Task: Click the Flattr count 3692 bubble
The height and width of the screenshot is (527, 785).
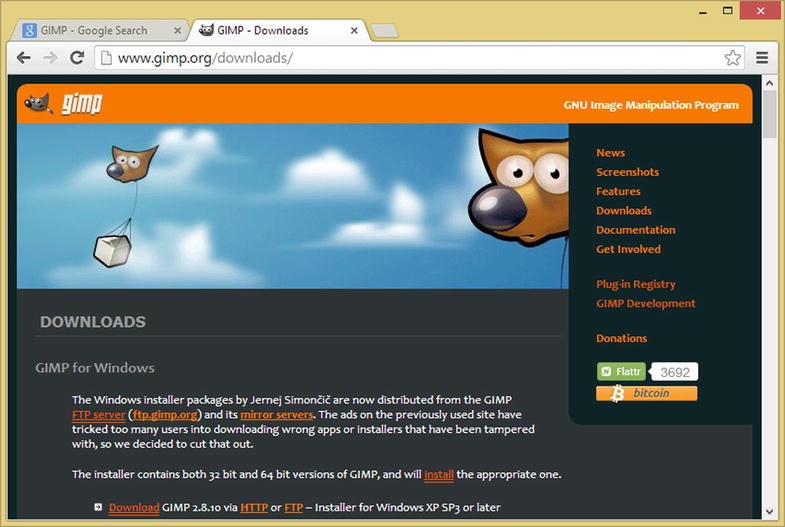Action: pyautogui.click(x=674, y=372)
